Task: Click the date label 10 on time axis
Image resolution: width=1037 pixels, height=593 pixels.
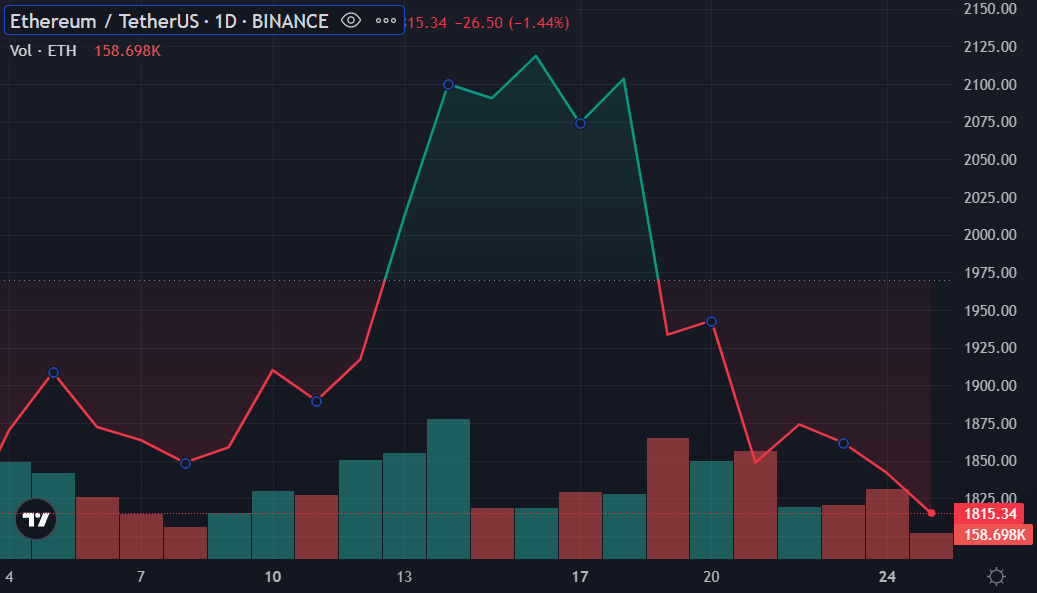Action: [272, 577]
